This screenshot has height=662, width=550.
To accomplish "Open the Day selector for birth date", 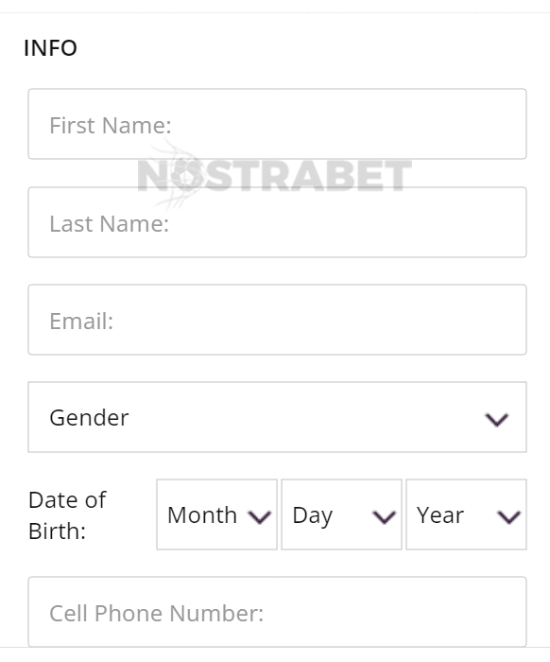I will 341,514.
